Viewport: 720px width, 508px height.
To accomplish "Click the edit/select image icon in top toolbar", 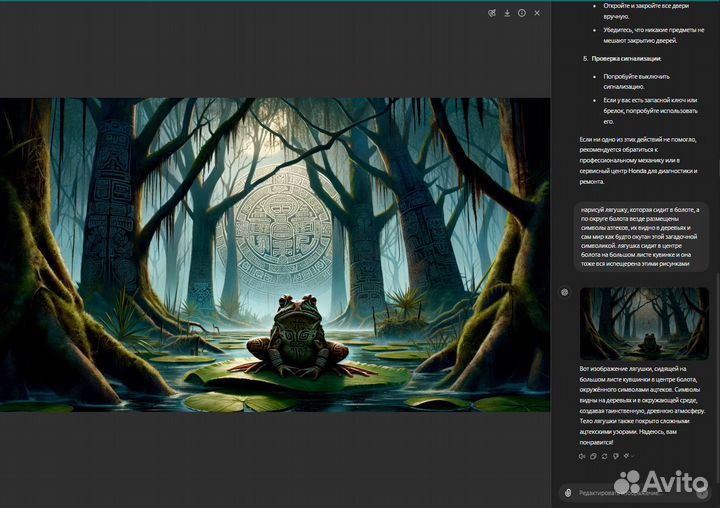I will [x=492, y=13].
